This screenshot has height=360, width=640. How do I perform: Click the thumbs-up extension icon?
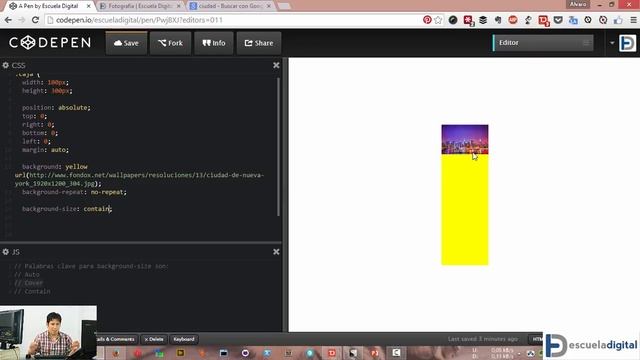(618, 20)
